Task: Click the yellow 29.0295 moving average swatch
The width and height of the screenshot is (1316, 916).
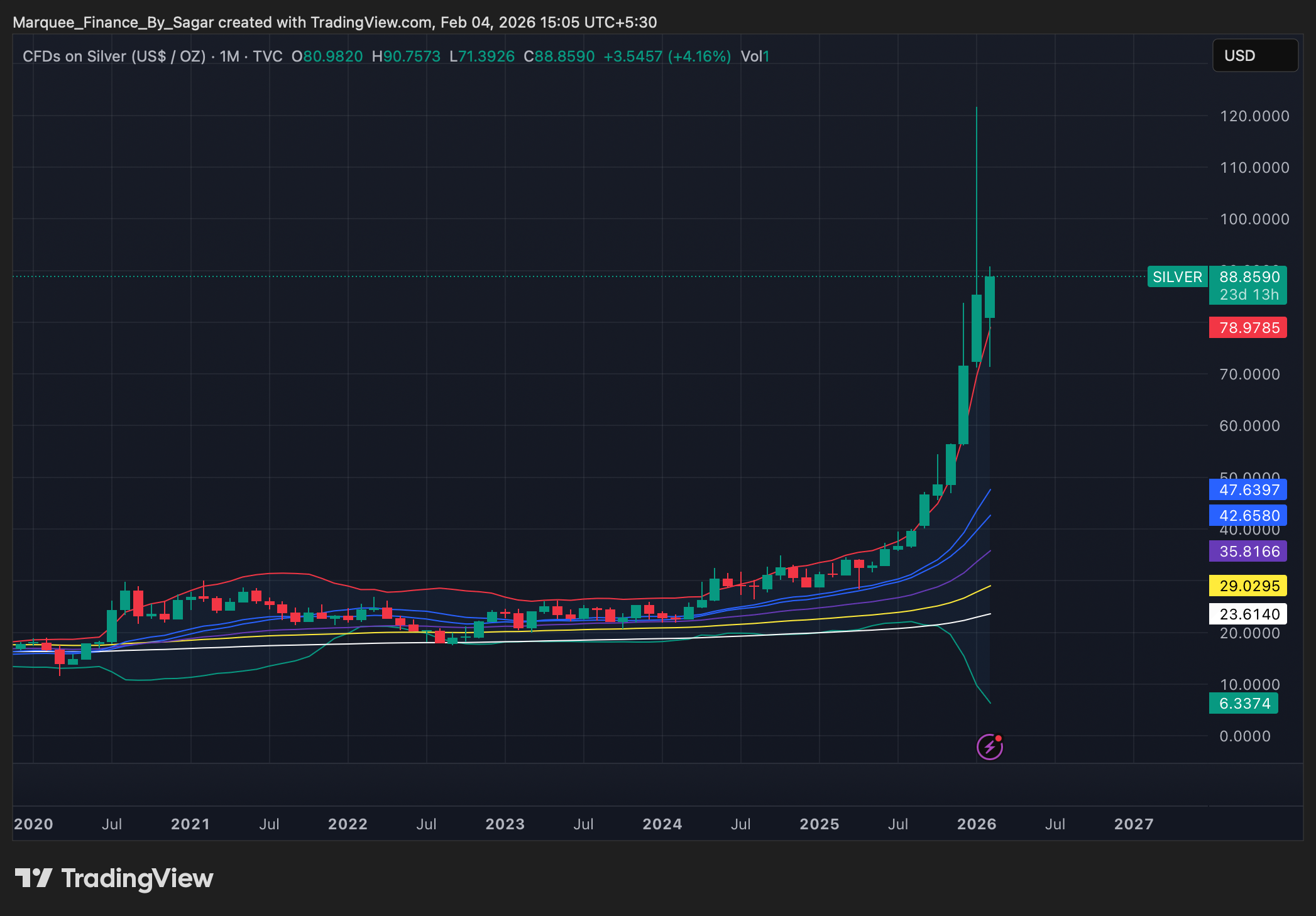Action: click(x=1247, y=586)
